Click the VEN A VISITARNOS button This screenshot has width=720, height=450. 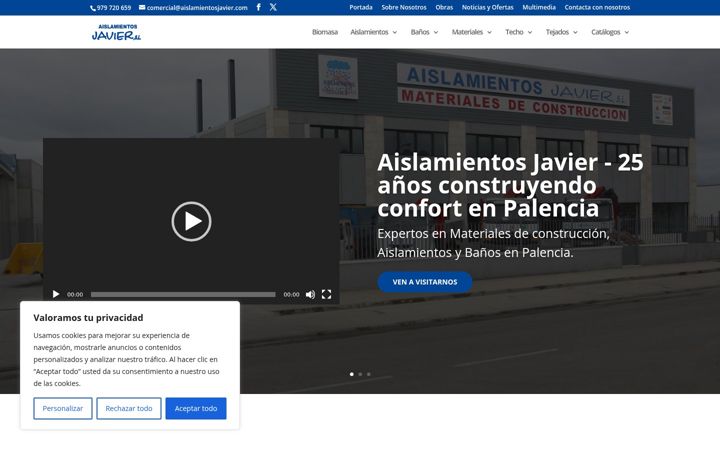[x=425, y=282]
